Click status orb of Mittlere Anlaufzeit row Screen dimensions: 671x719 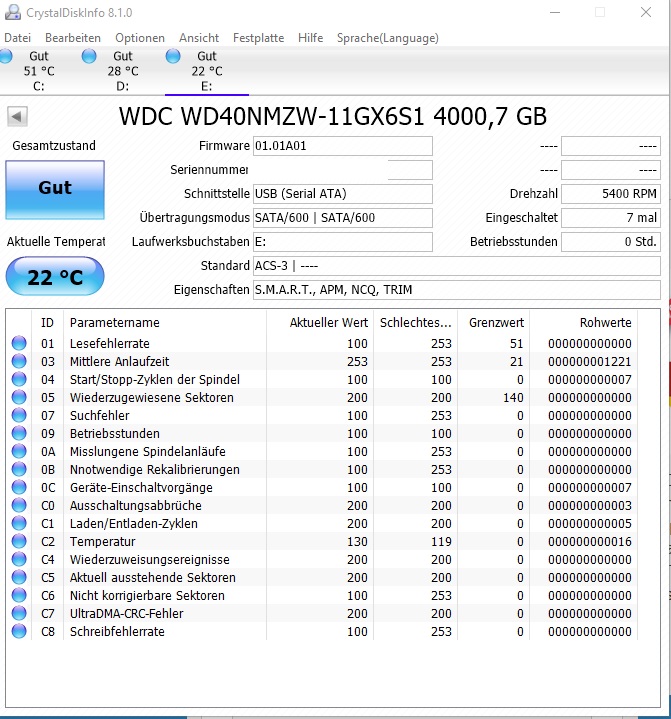19,361
